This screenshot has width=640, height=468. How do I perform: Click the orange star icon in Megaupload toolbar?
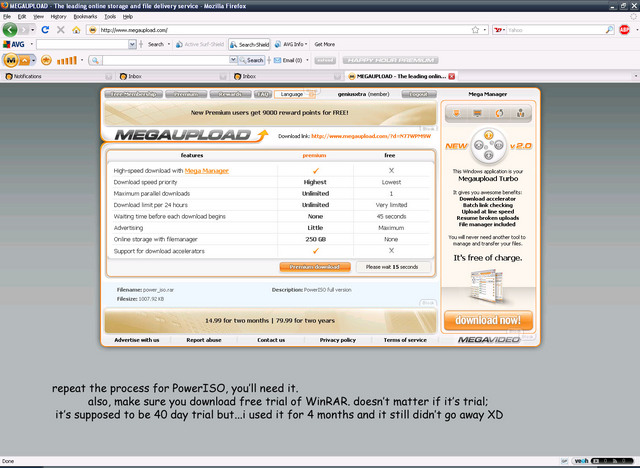point(46,60)
